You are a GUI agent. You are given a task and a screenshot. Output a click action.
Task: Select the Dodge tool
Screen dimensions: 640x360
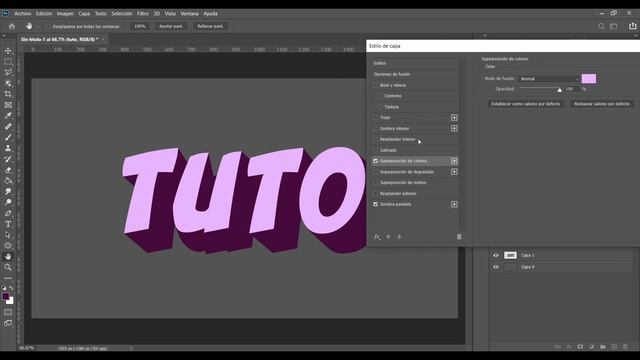coord(8,202)
